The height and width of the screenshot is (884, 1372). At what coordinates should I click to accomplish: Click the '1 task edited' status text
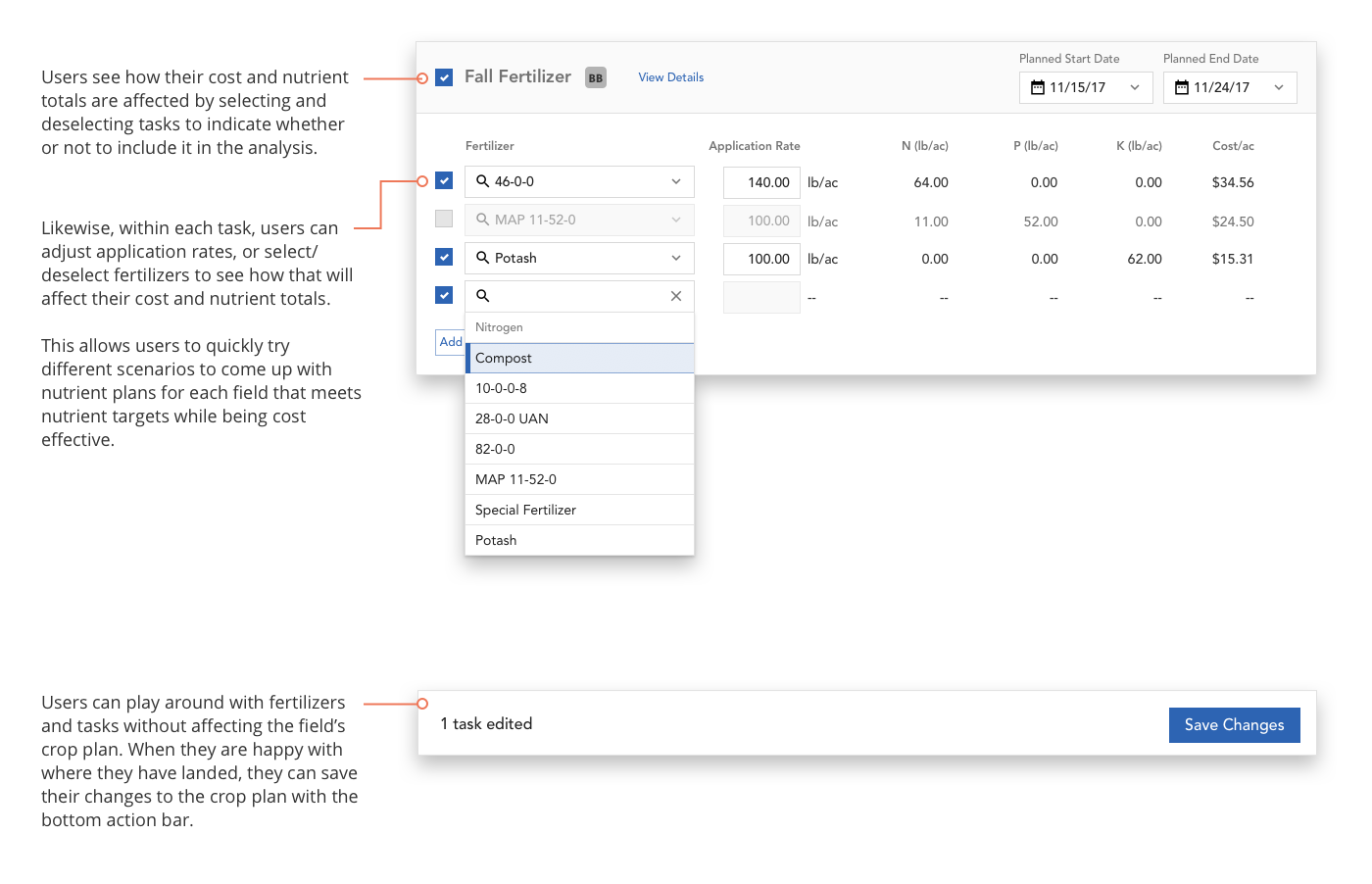pos(486,724)
